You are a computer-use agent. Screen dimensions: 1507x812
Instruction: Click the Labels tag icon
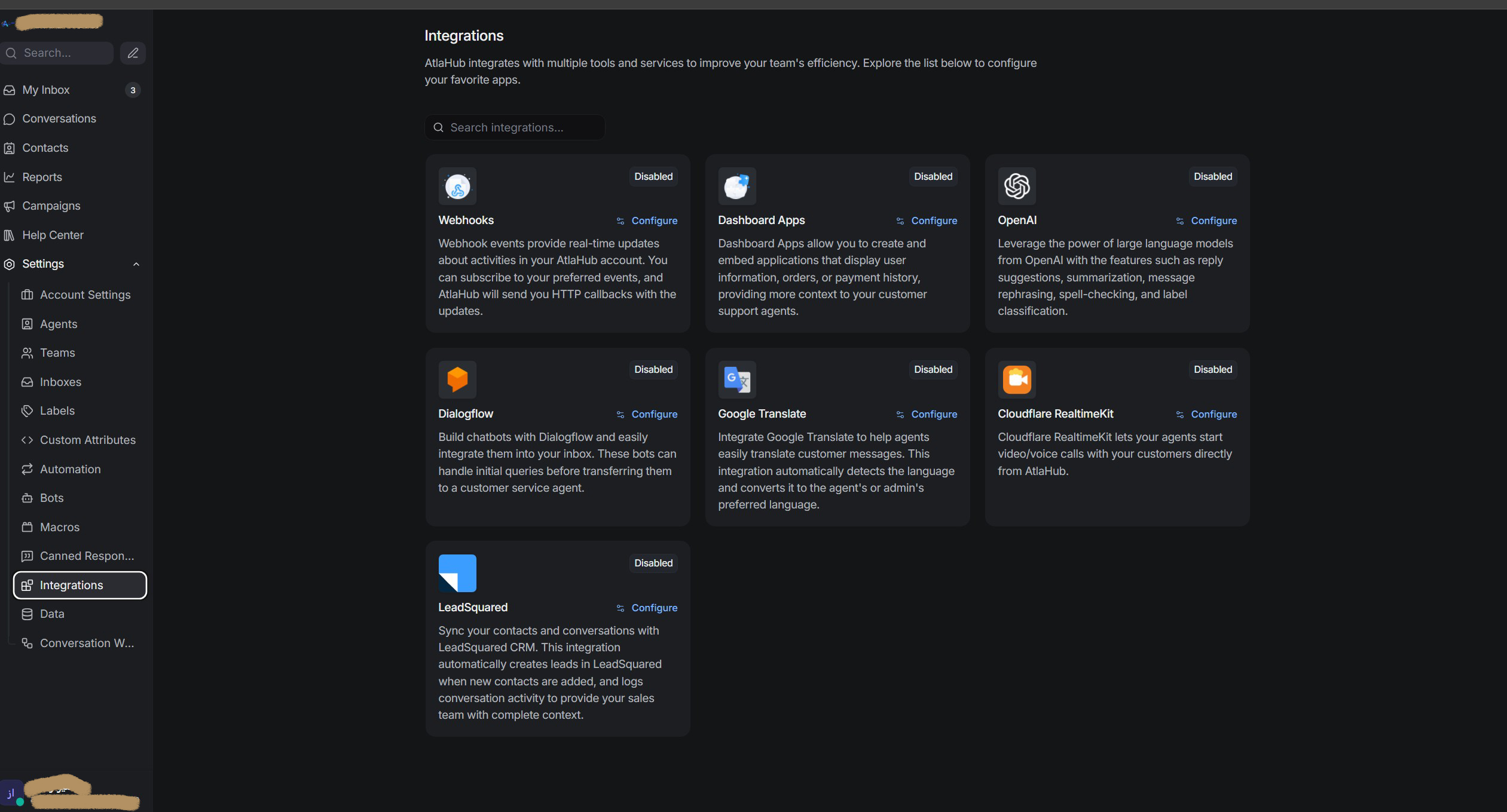coord(27,411)
